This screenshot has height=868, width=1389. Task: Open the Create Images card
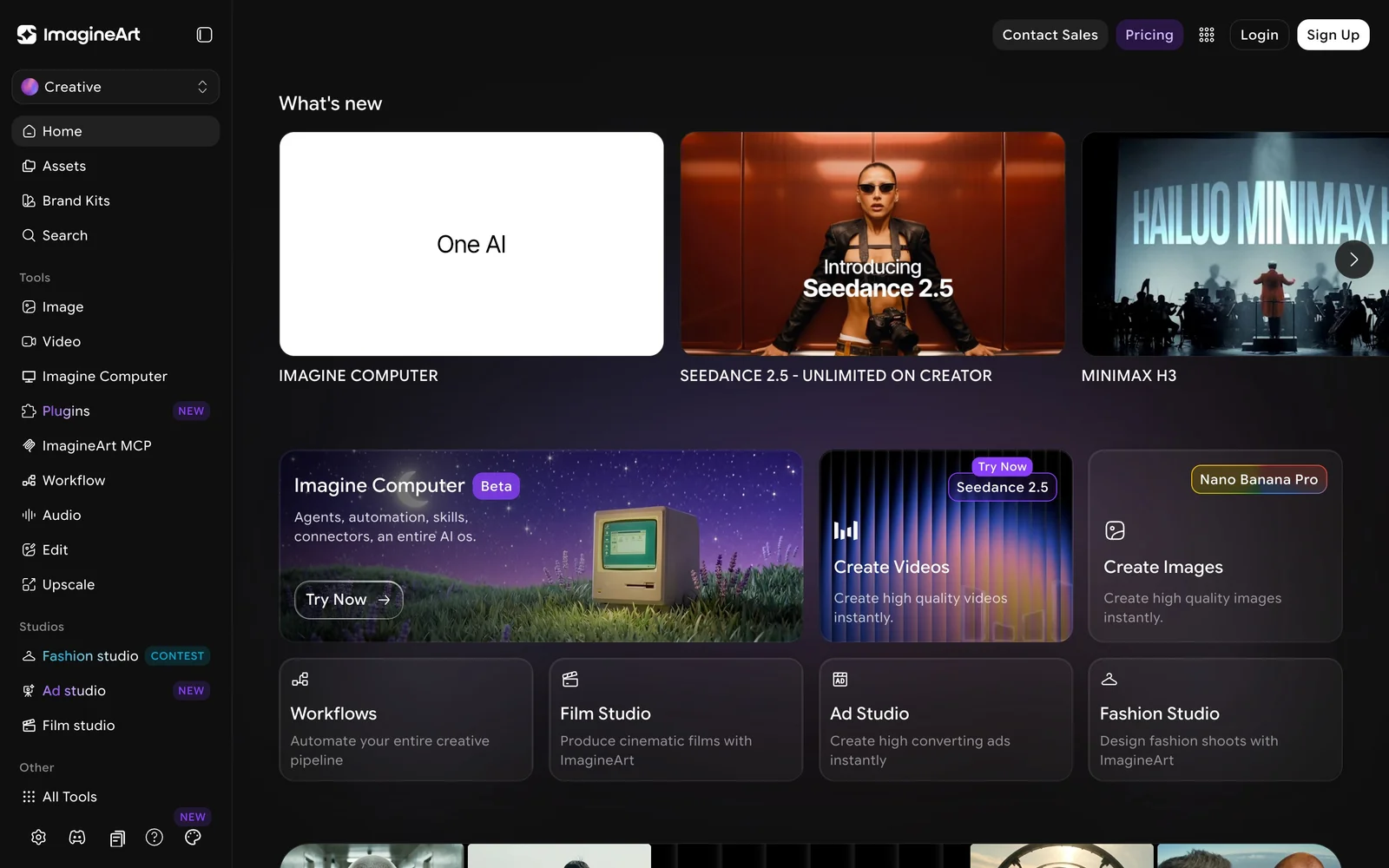(1215, 546)
